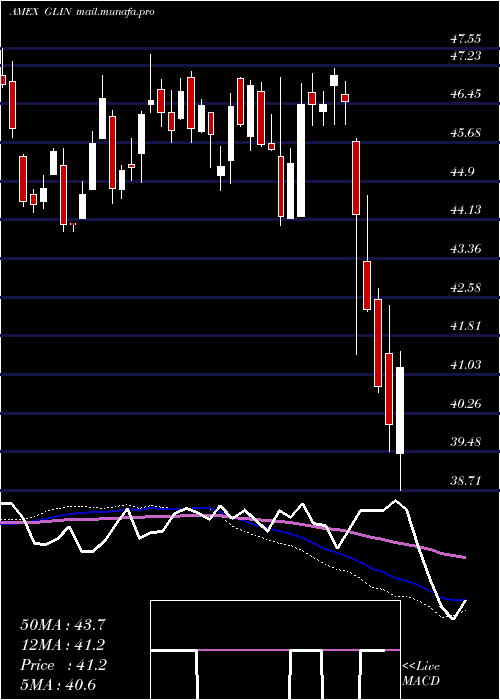Image resolution: width=500 pixels, height=700 pixels.
Task: Select the 46.45 price level label
Action: coord(466,94)
